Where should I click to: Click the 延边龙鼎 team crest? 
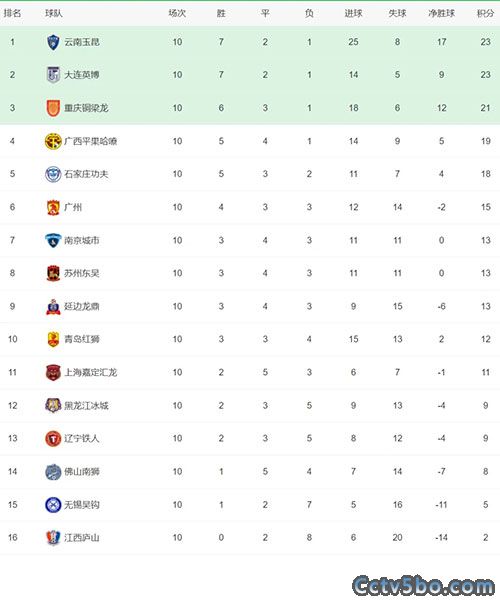click(x=53, y=307)
